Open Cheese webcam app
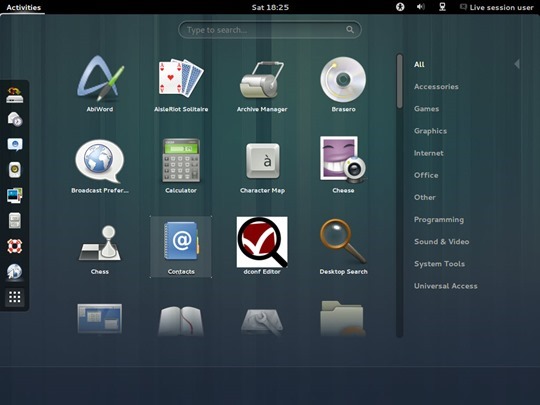Viewport: 540px width, 405px height. point(343,165)
